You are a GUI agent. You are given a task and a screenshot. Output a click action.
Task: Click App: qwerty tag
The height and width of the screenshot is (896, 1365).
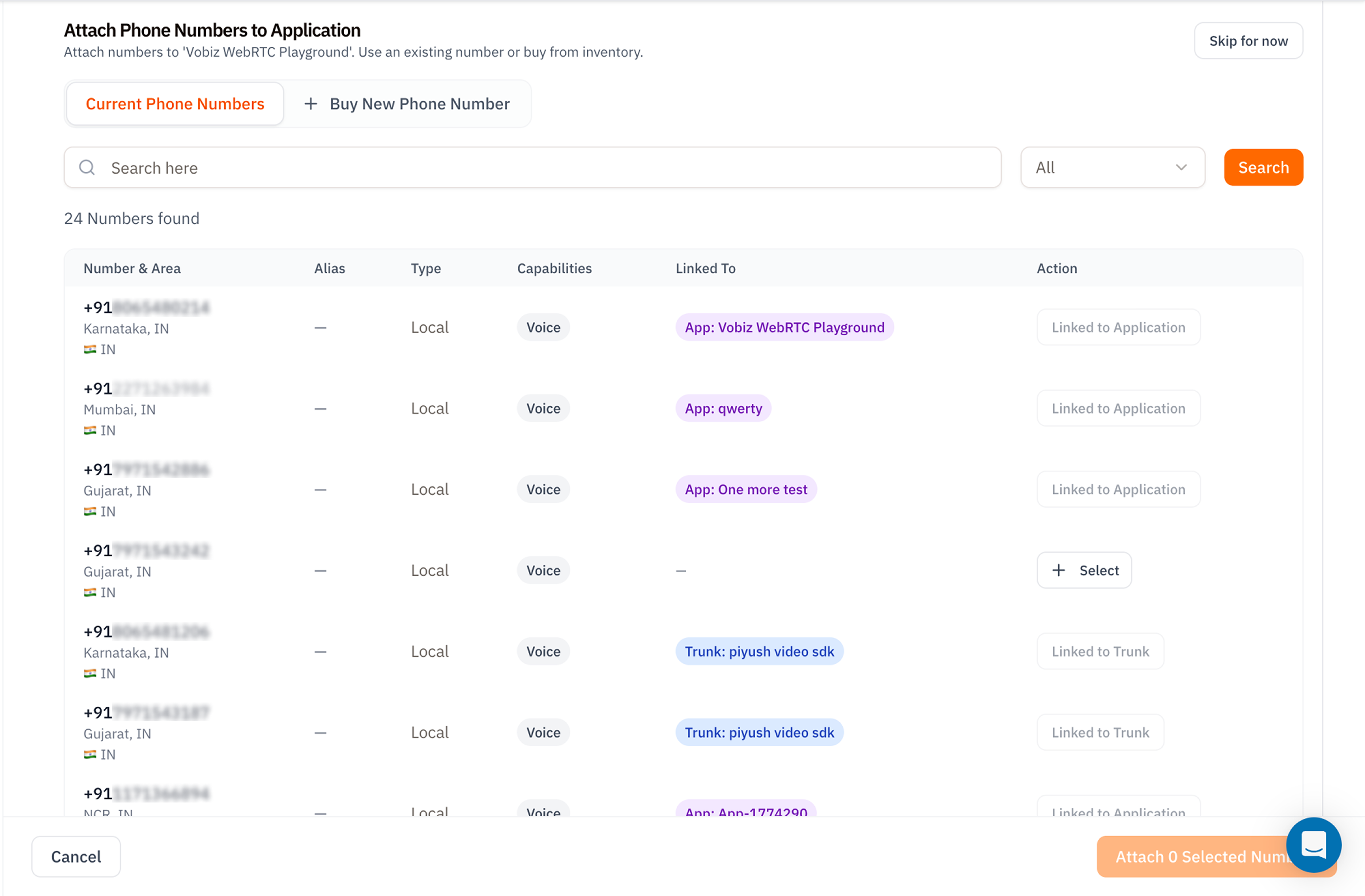[723, 408]
